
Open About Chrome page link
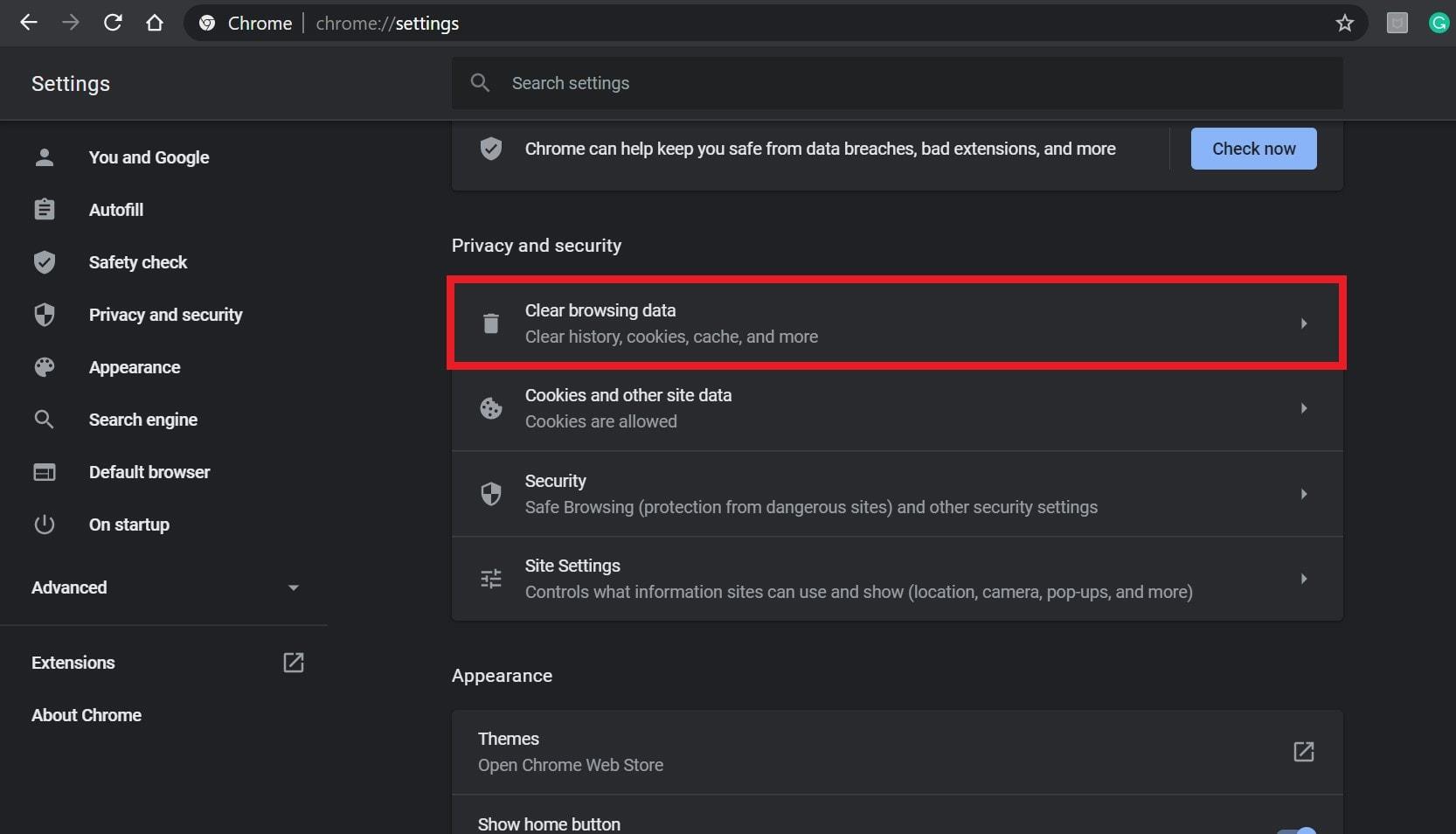click(87, 715)
